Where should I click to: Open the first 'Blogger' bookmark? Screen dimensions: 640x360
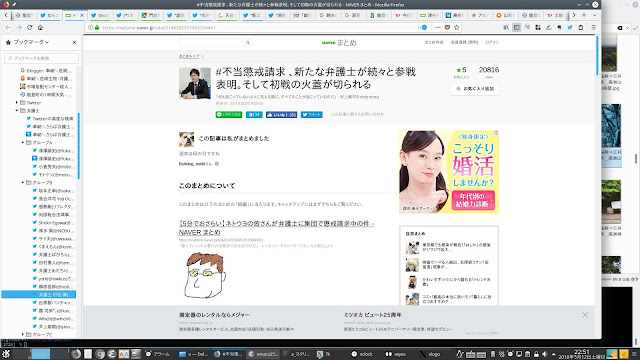(46, 71)
